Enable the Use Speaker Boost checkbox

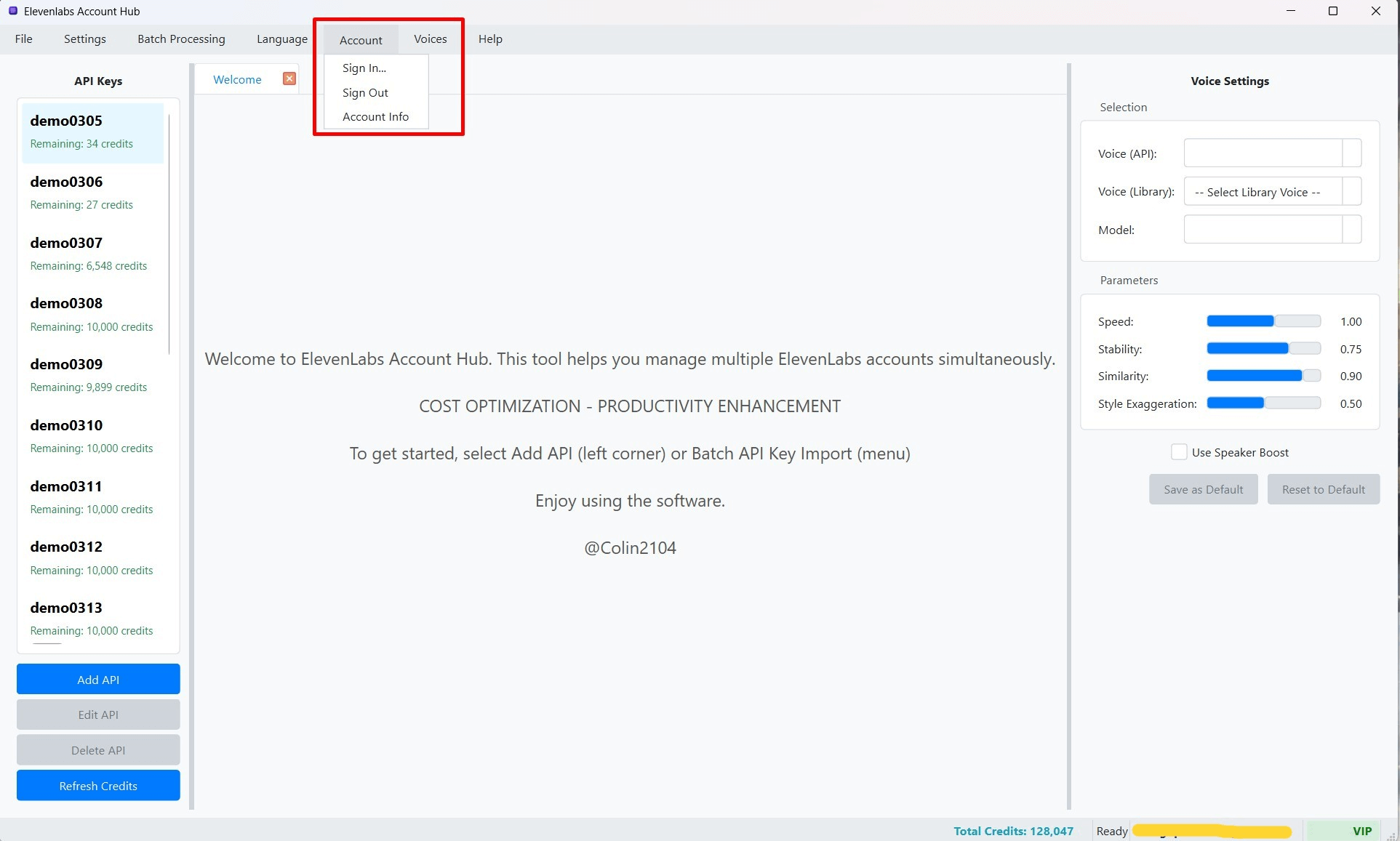[1179, 452]
